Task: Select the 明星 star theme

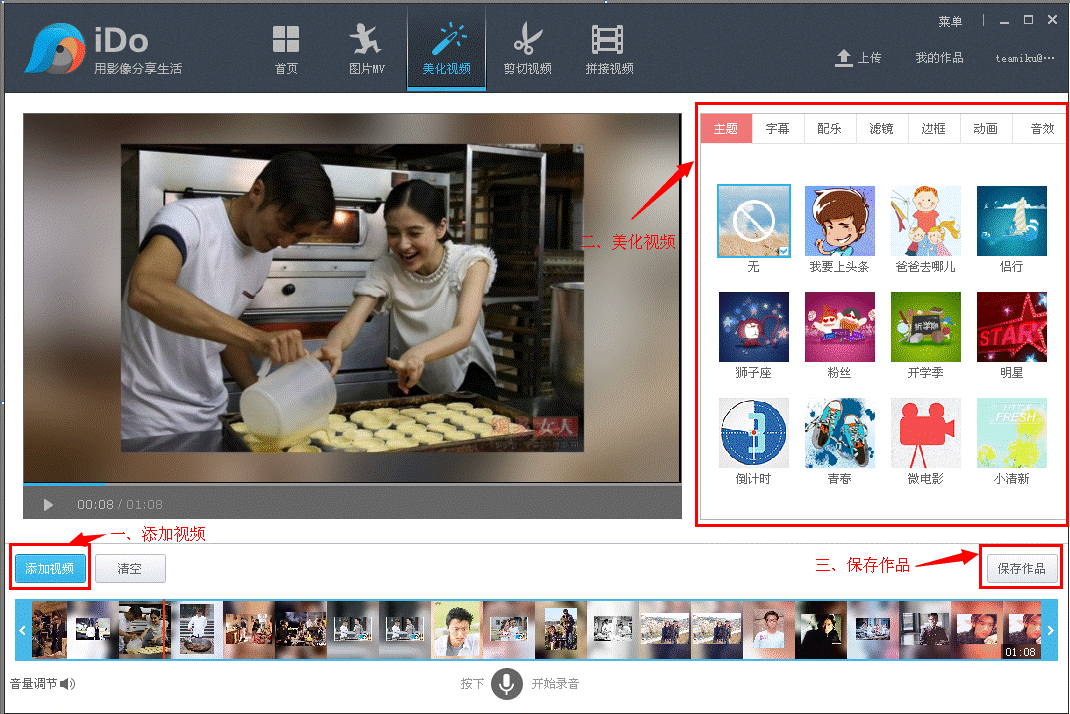Action: point(1011,327)
